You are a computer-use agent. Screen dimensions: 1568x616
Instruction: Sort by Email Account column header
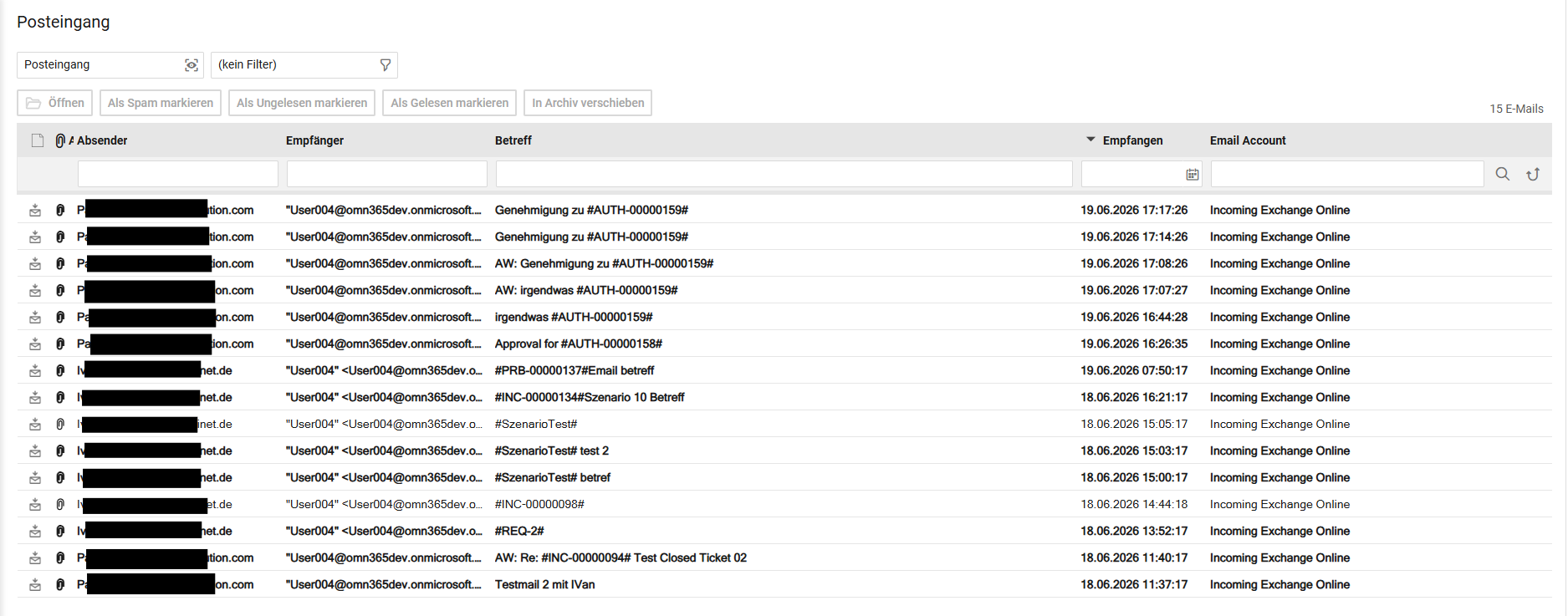coord(1248,140)
